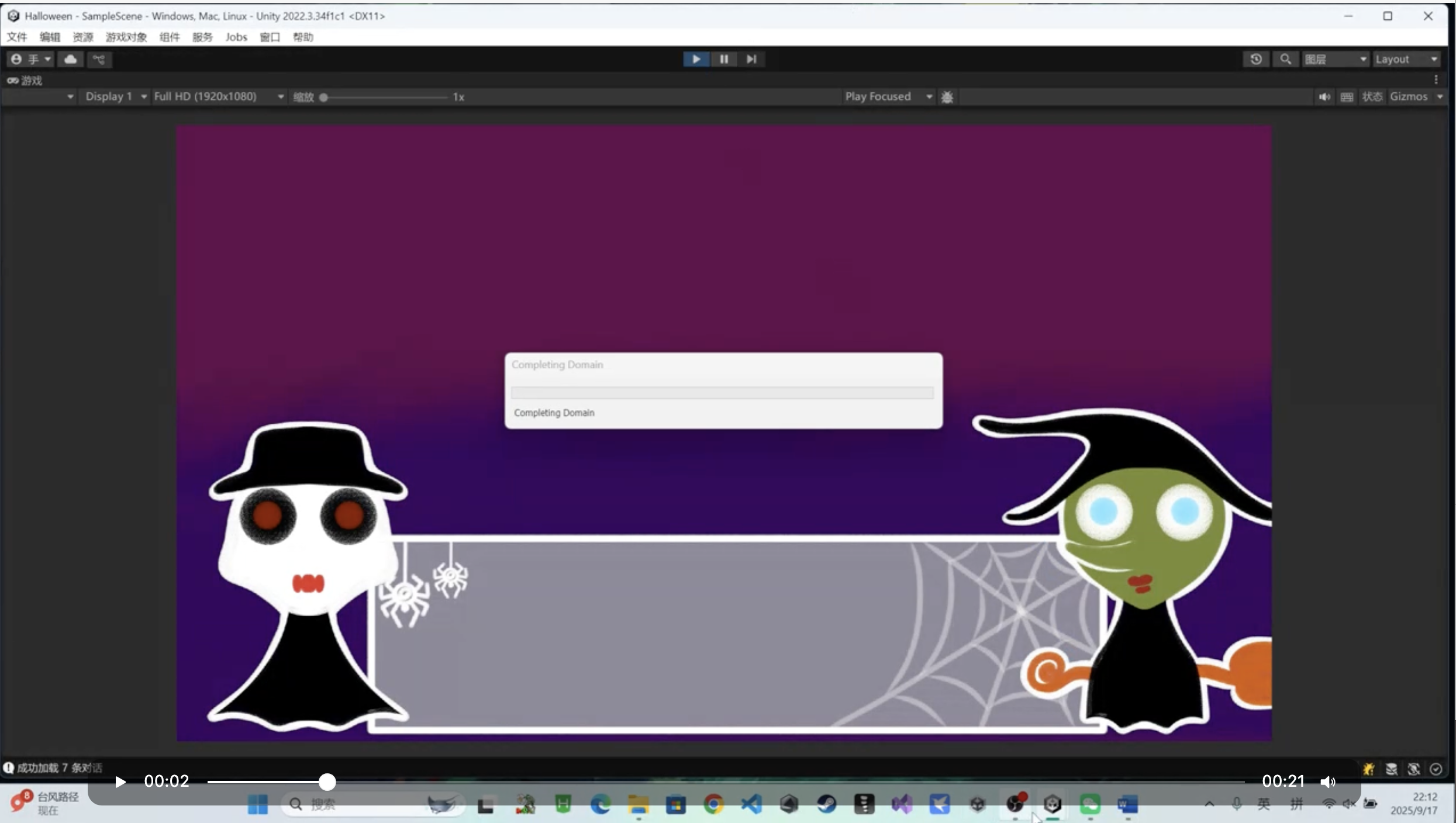1456x823 pixels.
Task: Click the Step frame button
Action: click(751, 59)
